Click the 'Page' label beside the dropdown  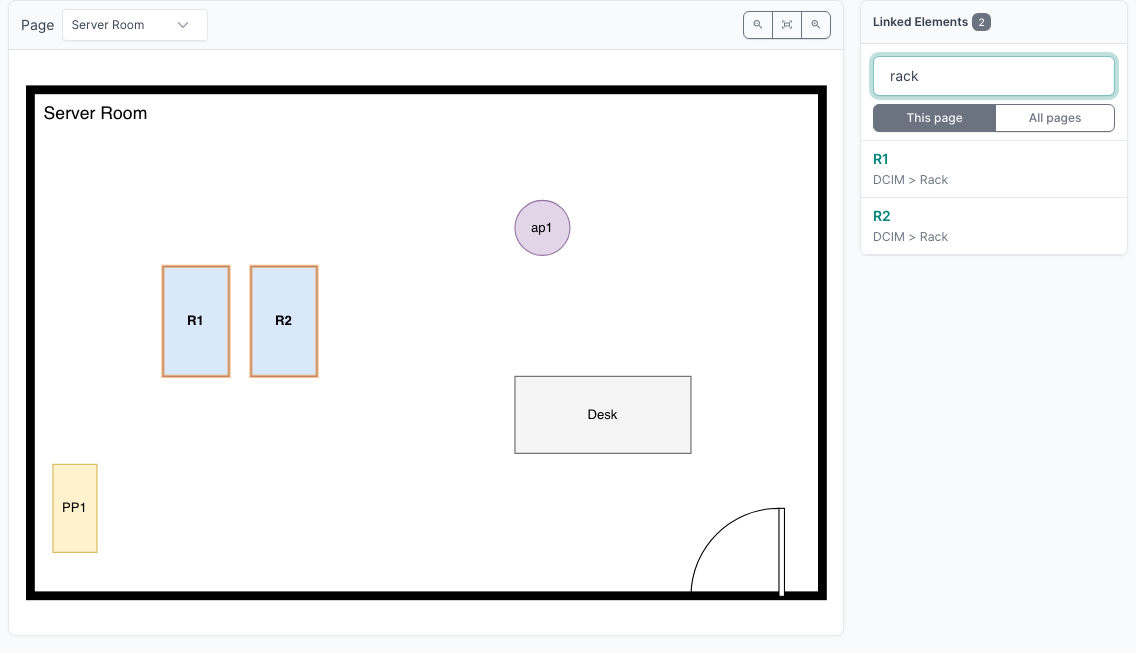coord(38,25)
